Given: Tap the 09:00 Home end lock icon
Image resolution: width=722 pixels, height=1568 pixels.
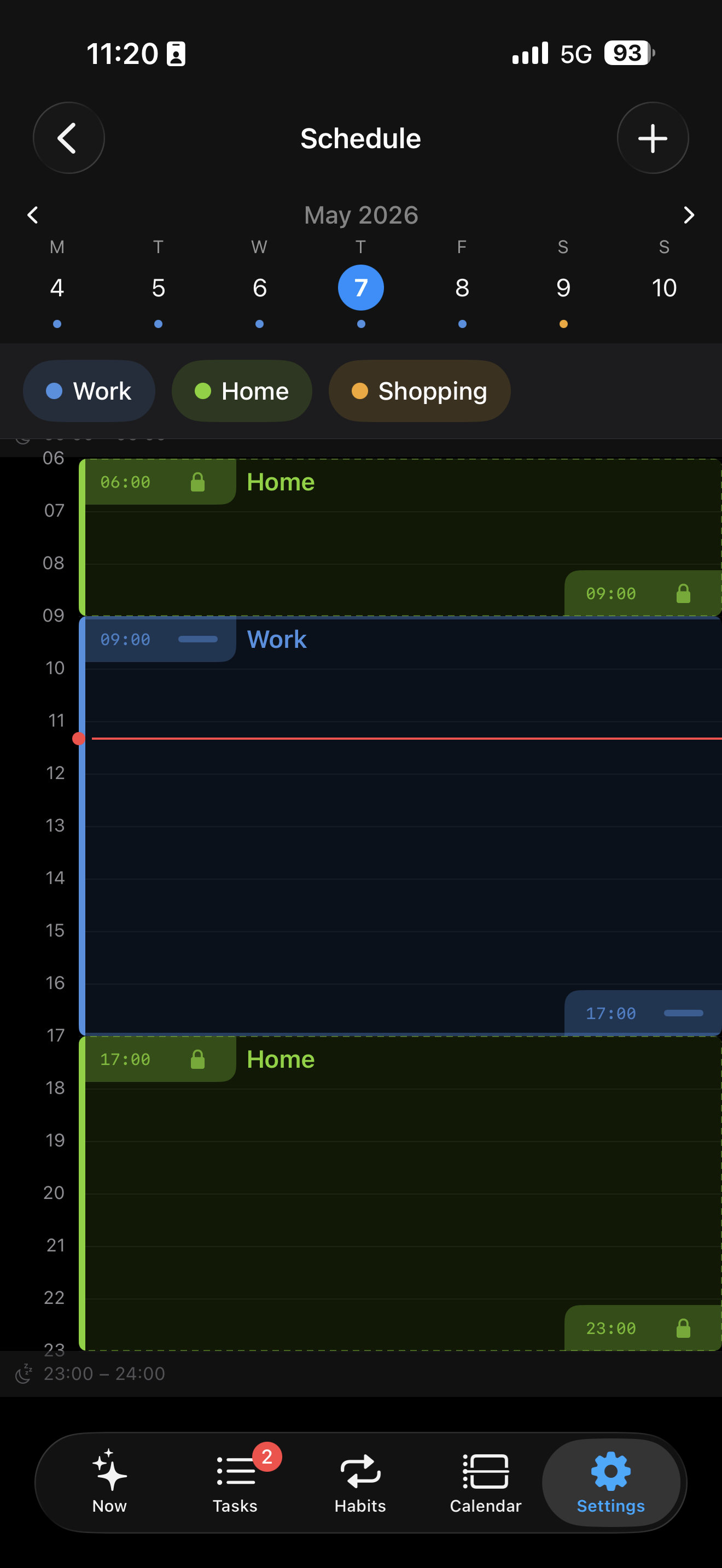Looking at the screenshot, I should tap(683, 594).
